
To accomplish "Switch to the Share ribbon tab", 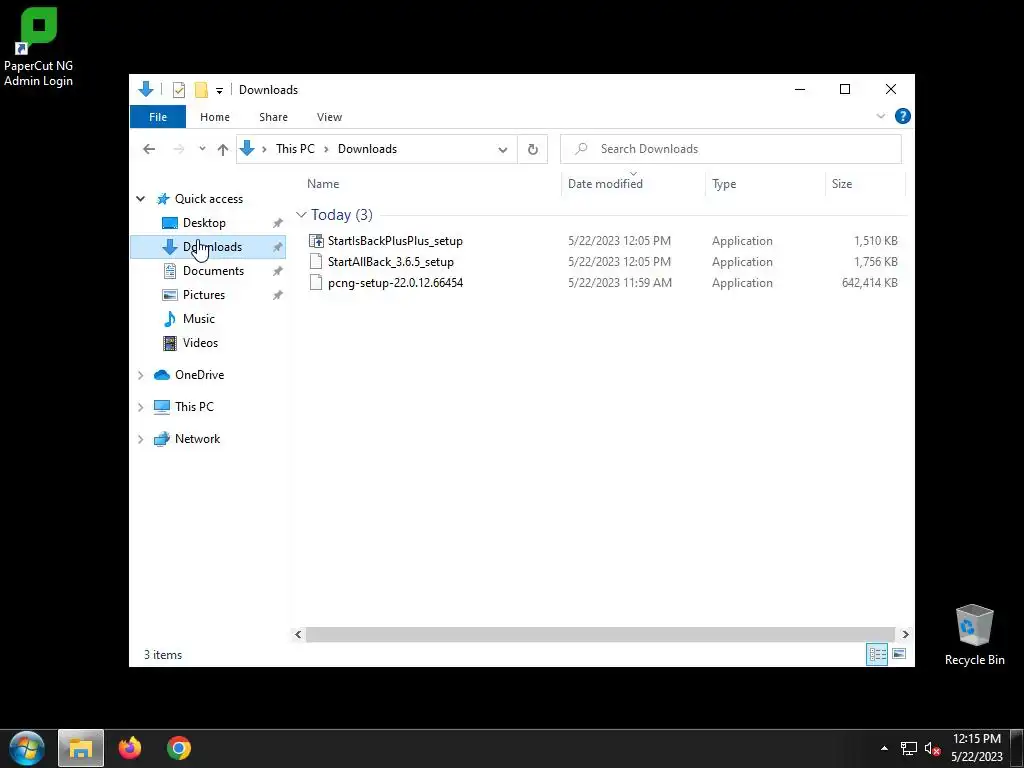I will point(273,117).
